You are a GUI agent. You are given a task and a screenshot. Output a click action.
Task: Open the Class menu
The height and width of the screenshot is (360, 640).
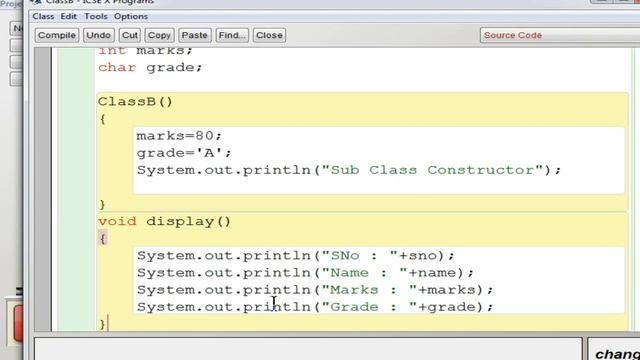(x=43, y=16)
